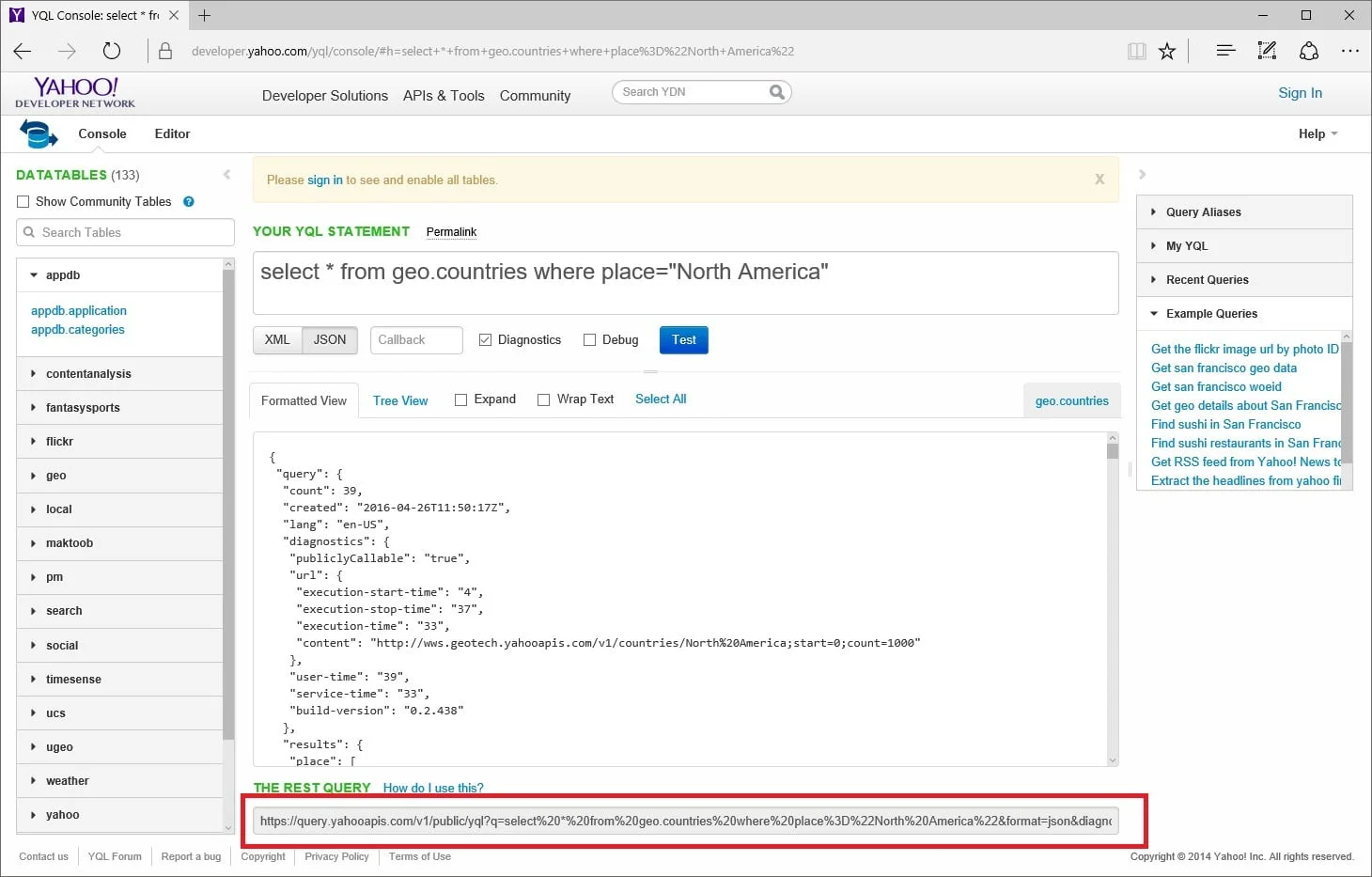The image size is (1372, 877).
Task: Dismiss the sign-in notice with the X icon
Action: click(x=1099, y=179)
